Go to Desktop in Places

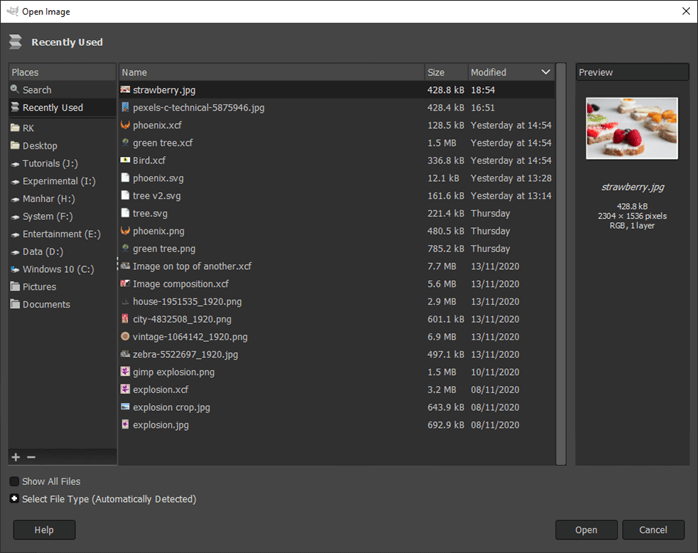click(x=62, y=146)
